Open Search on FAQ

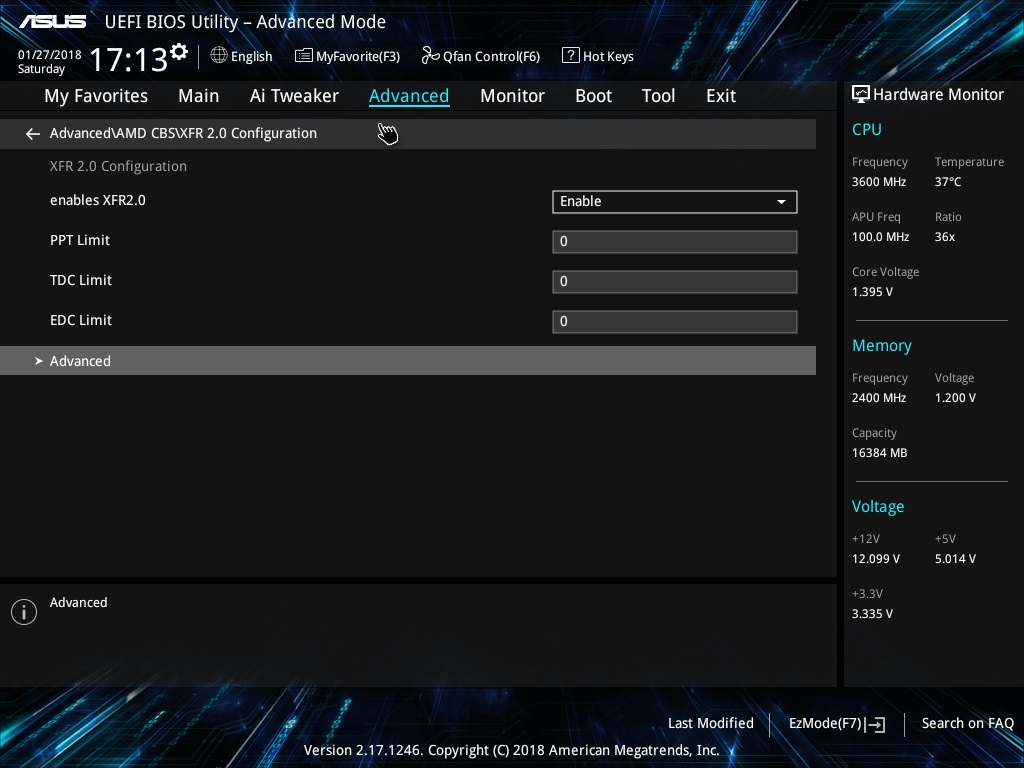coord(968,724)
